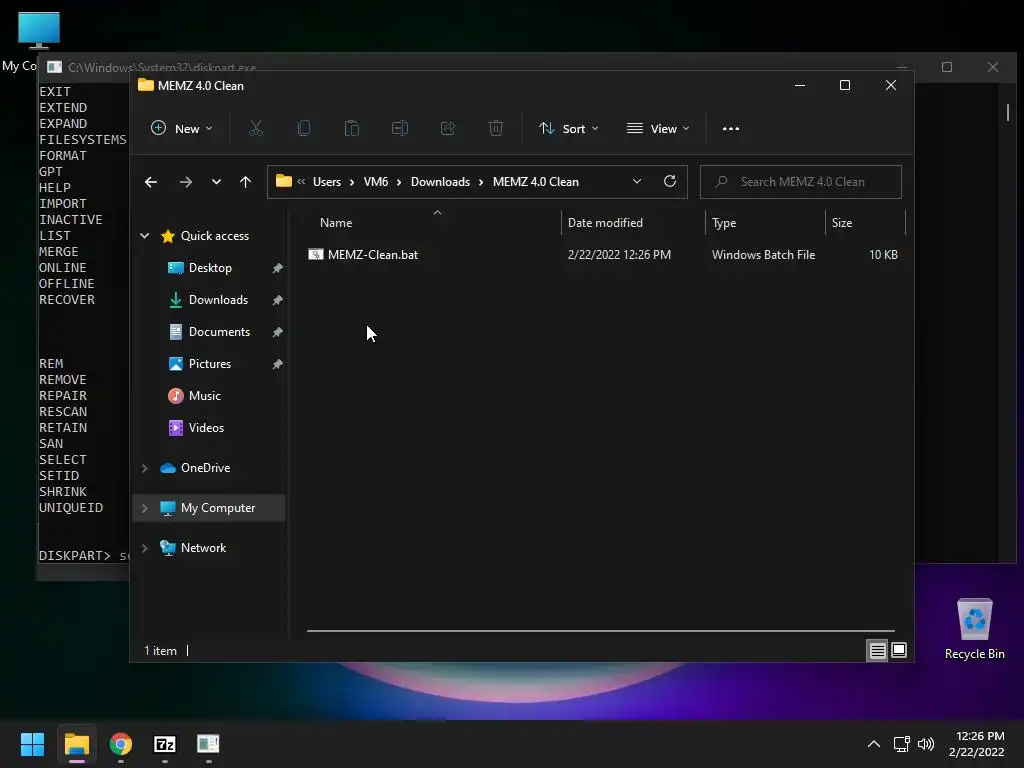Click the Share icon in toolbar
The width and height of the screenshot is (1024, 768).
[448, 129]
